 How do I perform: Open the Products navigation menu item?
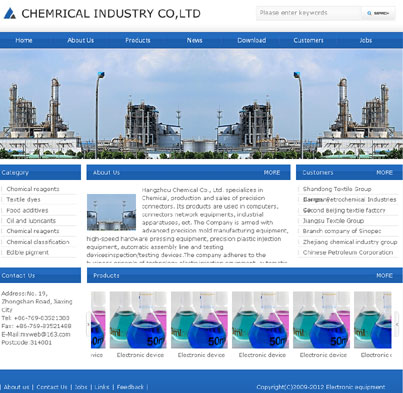click(138, 40)
